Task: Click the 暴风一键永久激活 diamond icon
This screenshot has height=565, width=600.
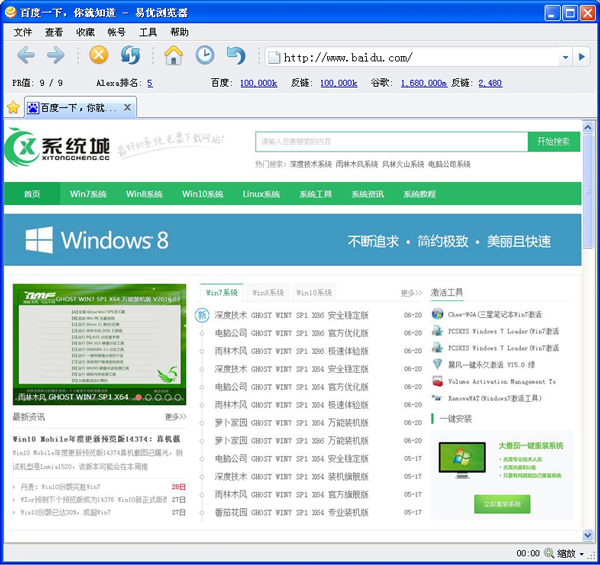Action: pyautogui.click(x=437, y=364)
